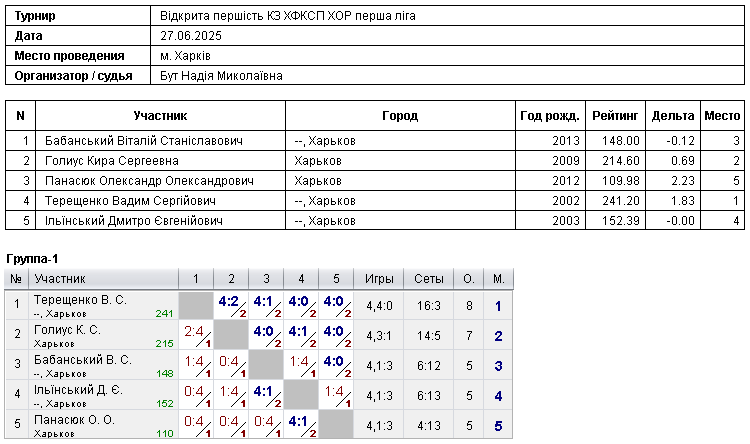
Task: Click rating value 241.20
Action: pos(621,201)
